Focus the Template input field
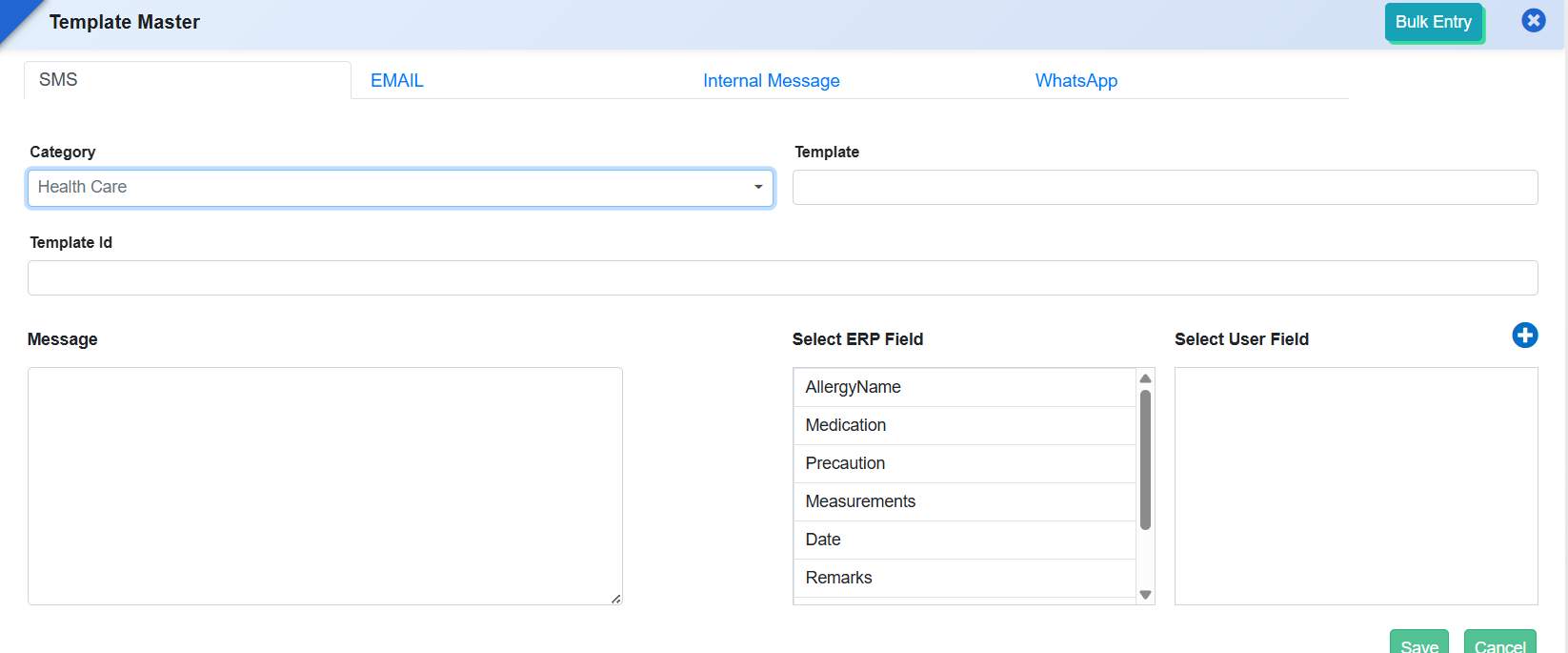 pyautogui.click(x=1164, y=188)
